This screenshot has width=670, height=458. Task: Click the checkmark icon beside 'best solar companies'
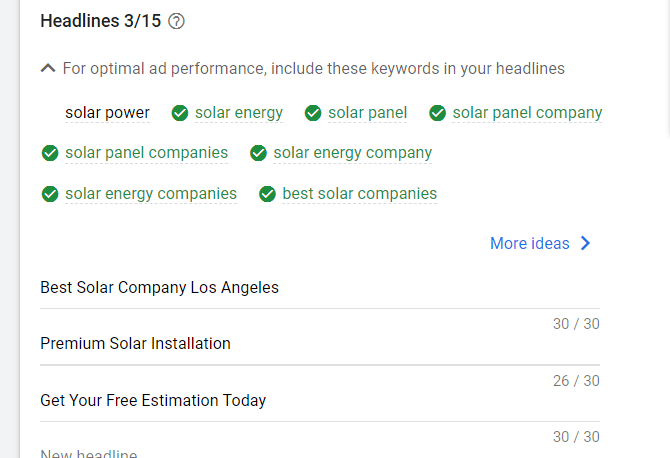point(267,194)
